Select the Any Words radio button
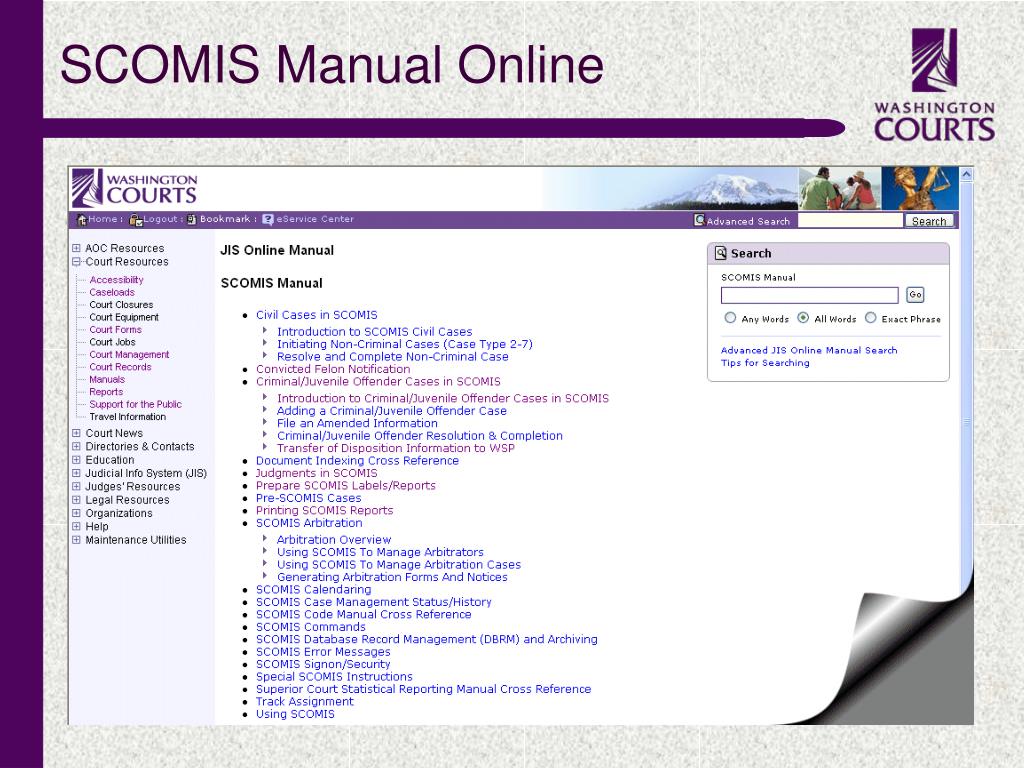This screenshot has height=768, width=1024. [x=730, y=318]
